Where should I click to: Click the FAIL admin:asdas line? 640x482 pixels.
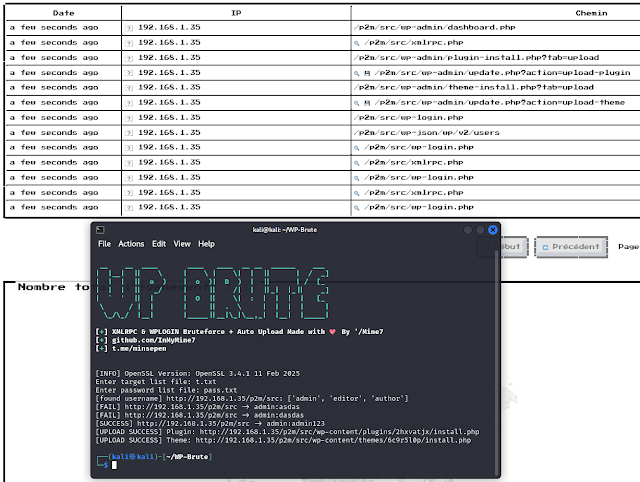pos(198,407)
